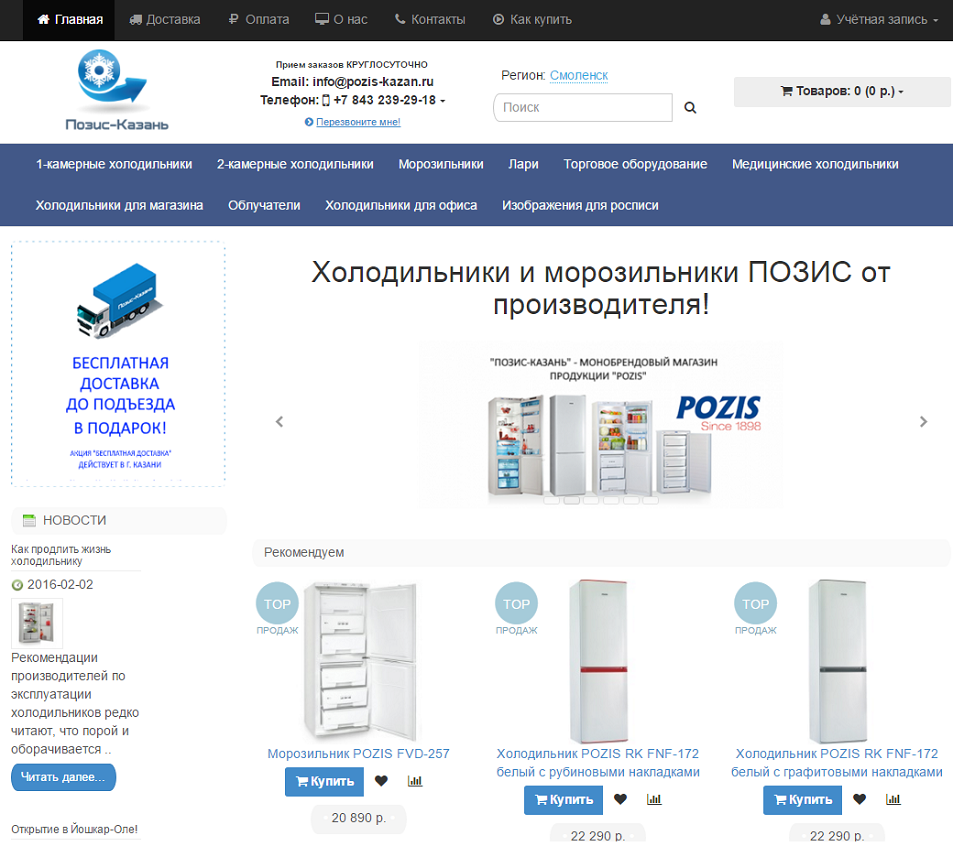Show previous slide in banner carousel
Viewport: 953px width, 857px height.
click(x=280, y=422)
